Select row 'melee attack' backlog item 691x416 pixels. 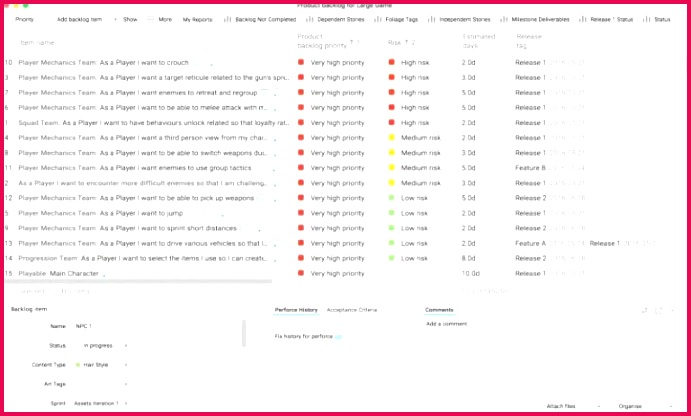pos(143,108)
